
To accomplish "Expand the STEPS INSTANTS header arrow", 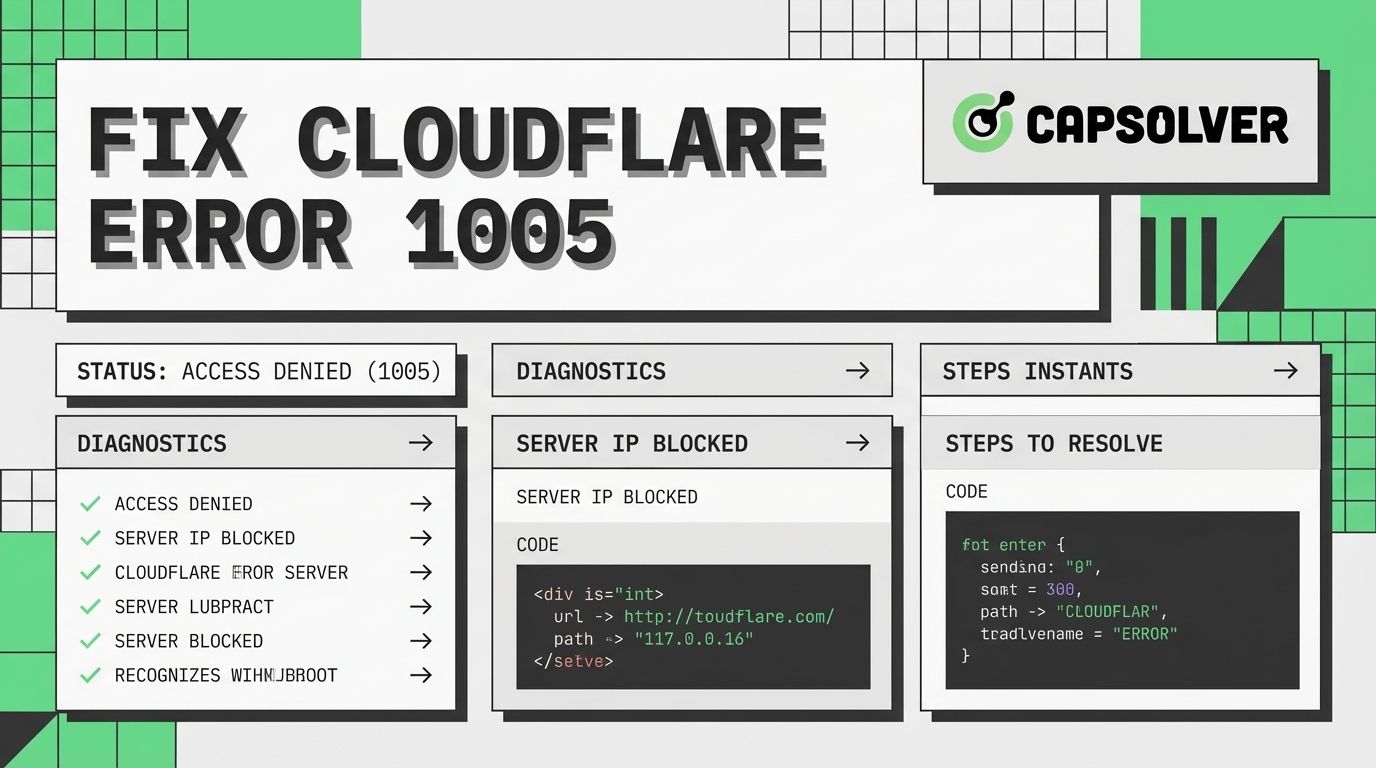I will pos(1285,371).
